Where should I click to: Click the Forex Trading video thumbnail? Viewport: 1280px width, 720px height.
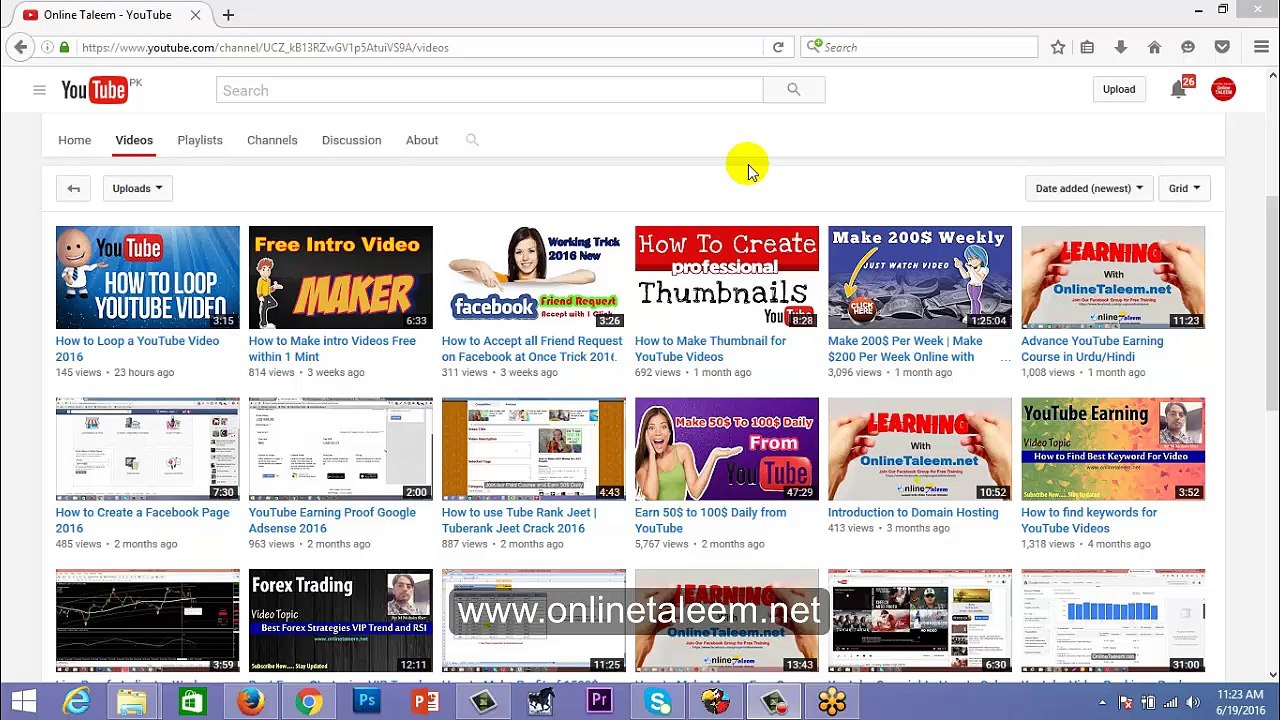click(x=341, y=620)
